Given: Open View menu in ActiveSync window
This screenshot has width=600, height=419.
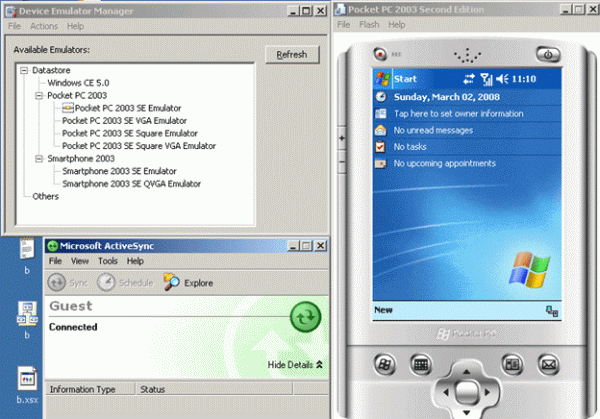Looking at the screenshot, I should 80,261.
